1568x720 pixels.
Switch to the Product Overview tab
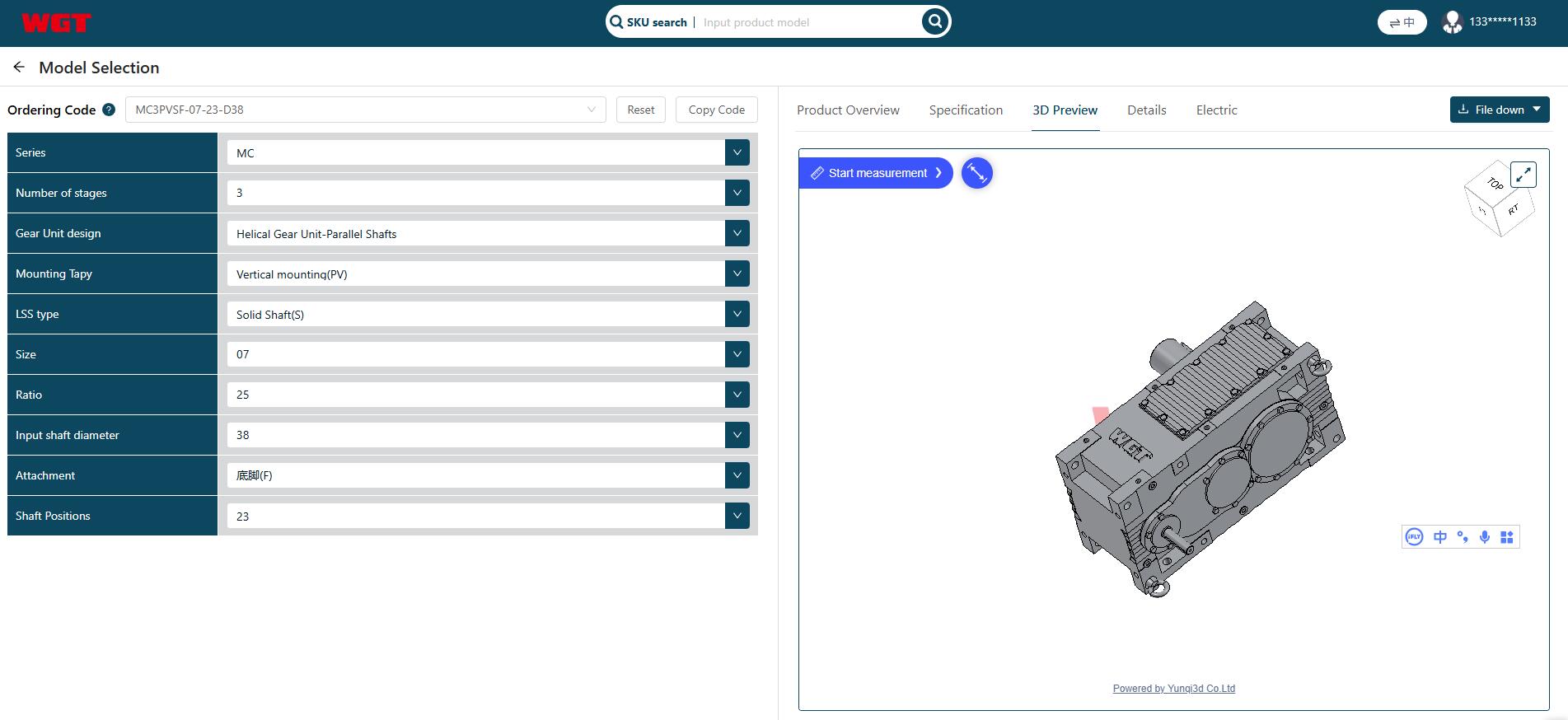848,110
